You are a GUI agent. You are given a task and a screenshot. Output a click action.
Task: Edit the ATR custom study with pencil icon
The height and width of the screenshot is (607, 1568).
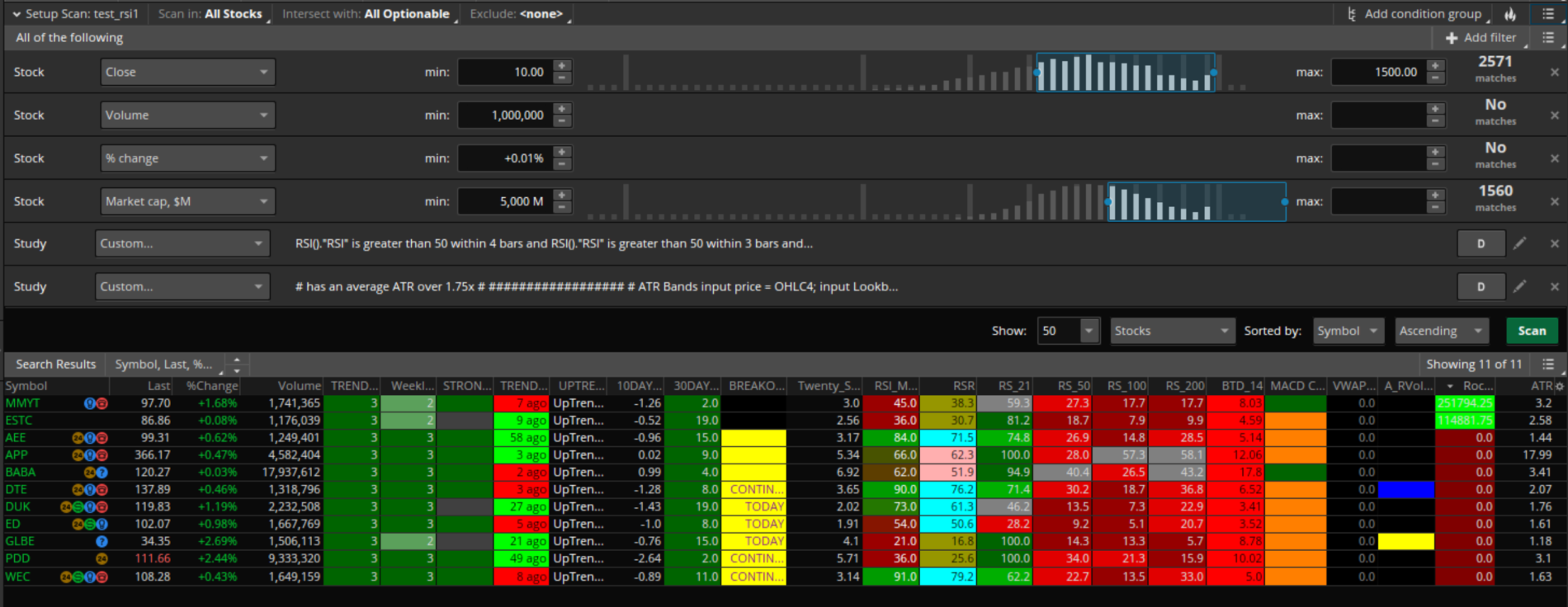pos(1520,285)
